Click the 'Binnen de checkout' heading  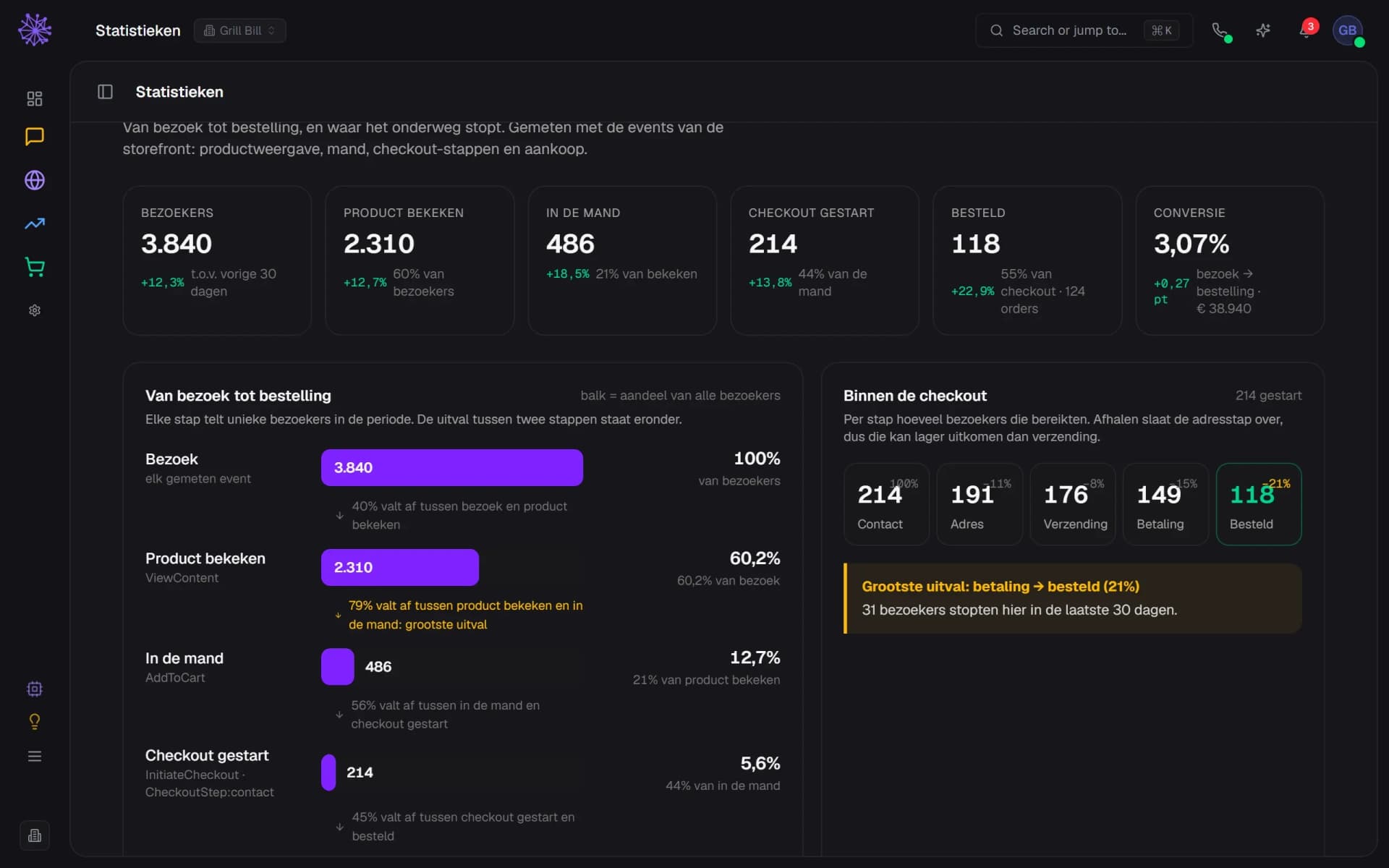point(914,396)
